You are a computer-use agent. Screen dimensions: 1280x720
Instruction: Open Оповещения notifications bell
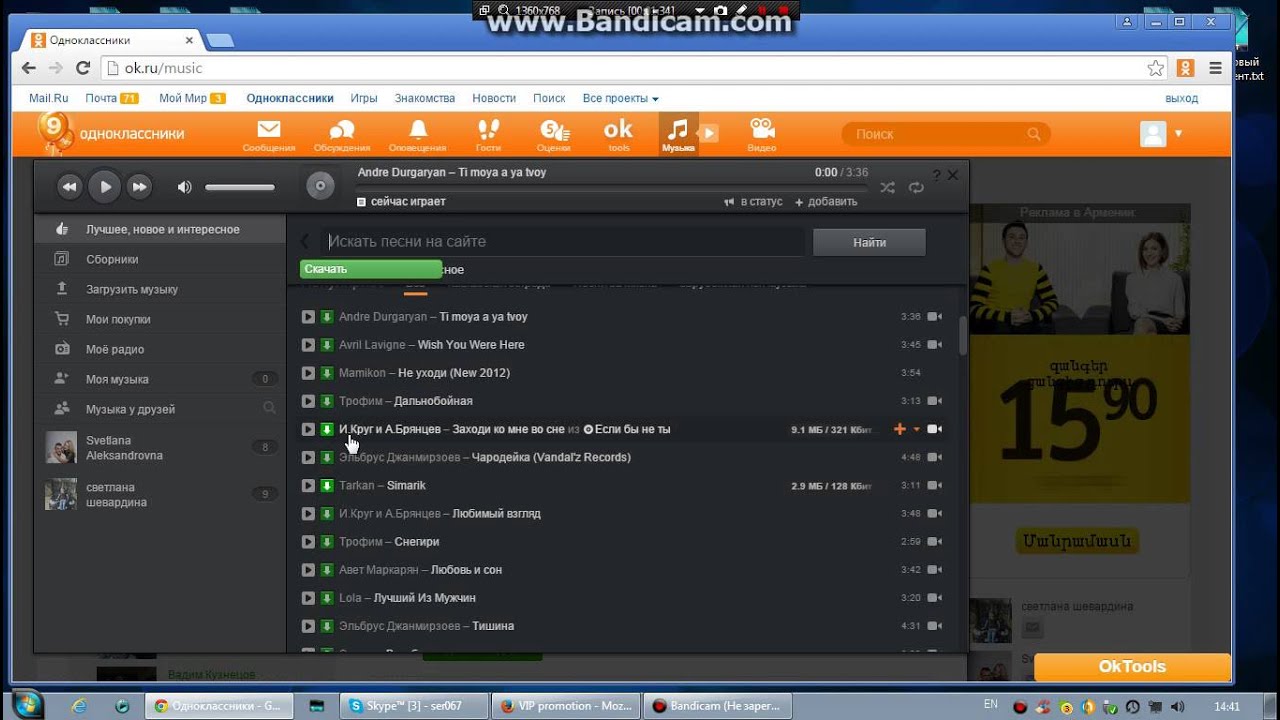tap(418, 135)
